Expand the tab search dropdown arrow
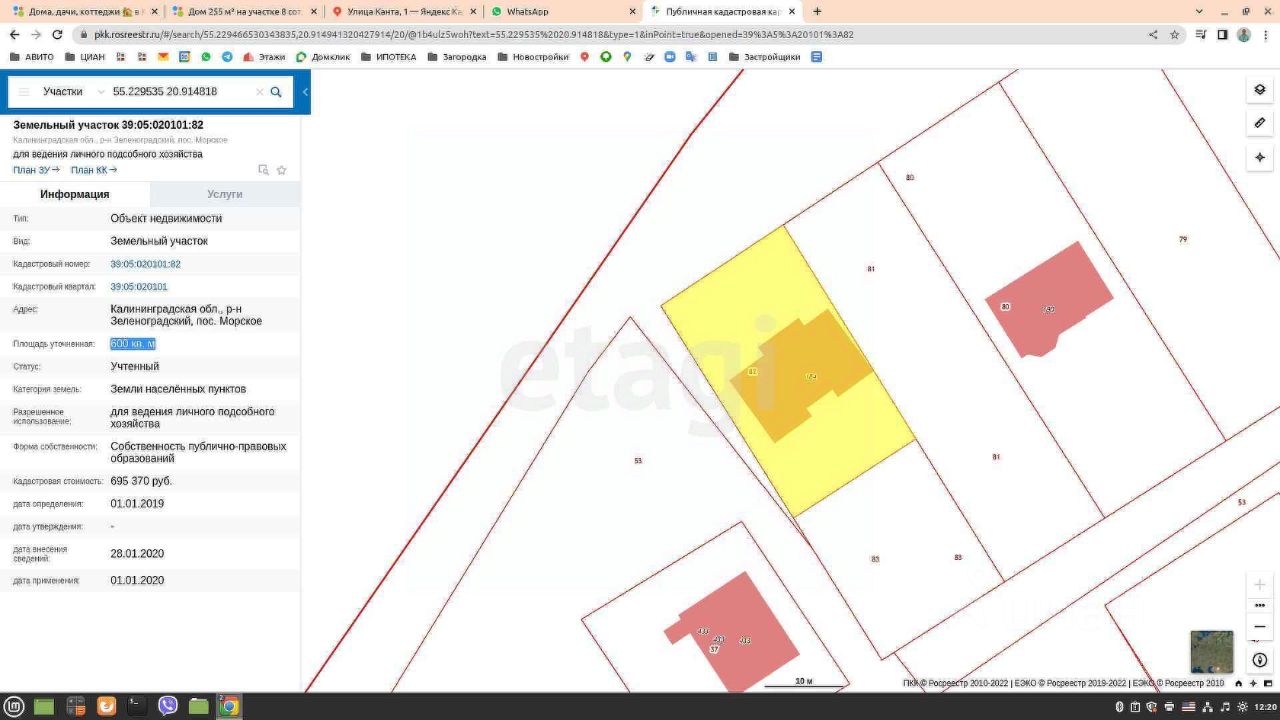Screen dimensions: 1280x720 [x=1199, y=12]
